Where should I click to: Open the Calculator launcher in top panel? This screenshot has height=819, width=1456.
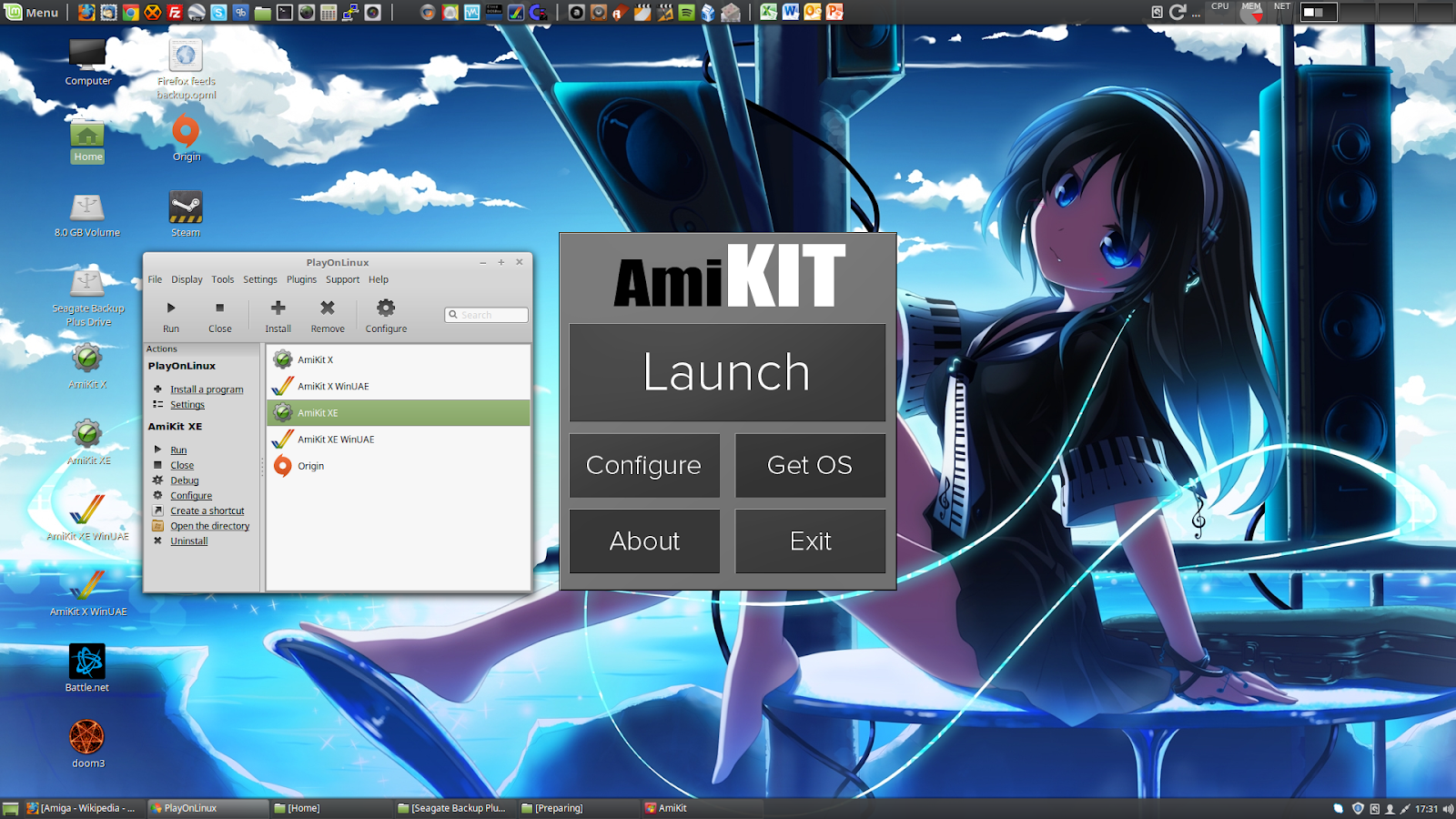(x=329, y=13)
